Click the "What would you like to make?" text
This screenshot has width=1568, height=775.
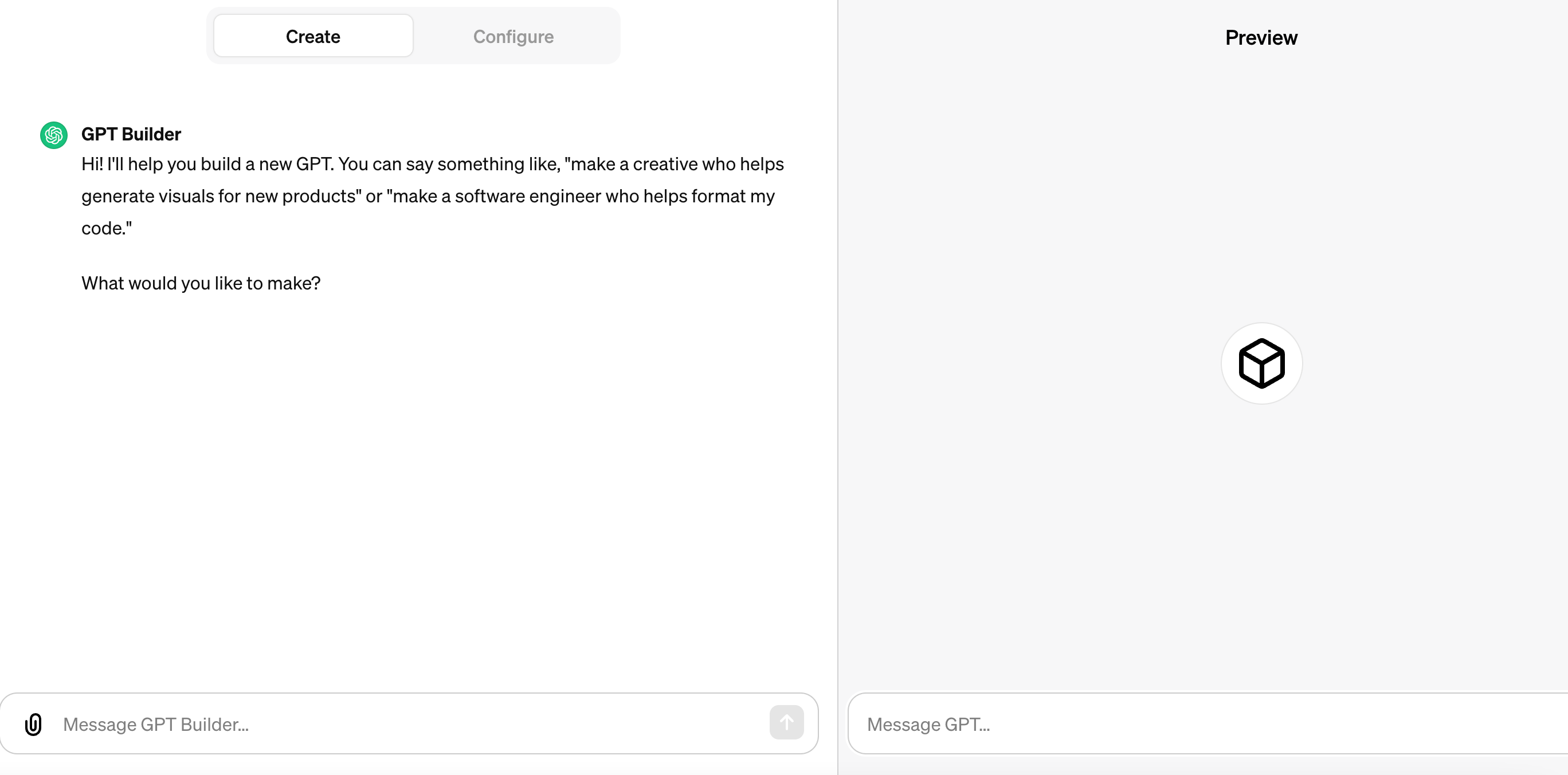pos(201,283)
